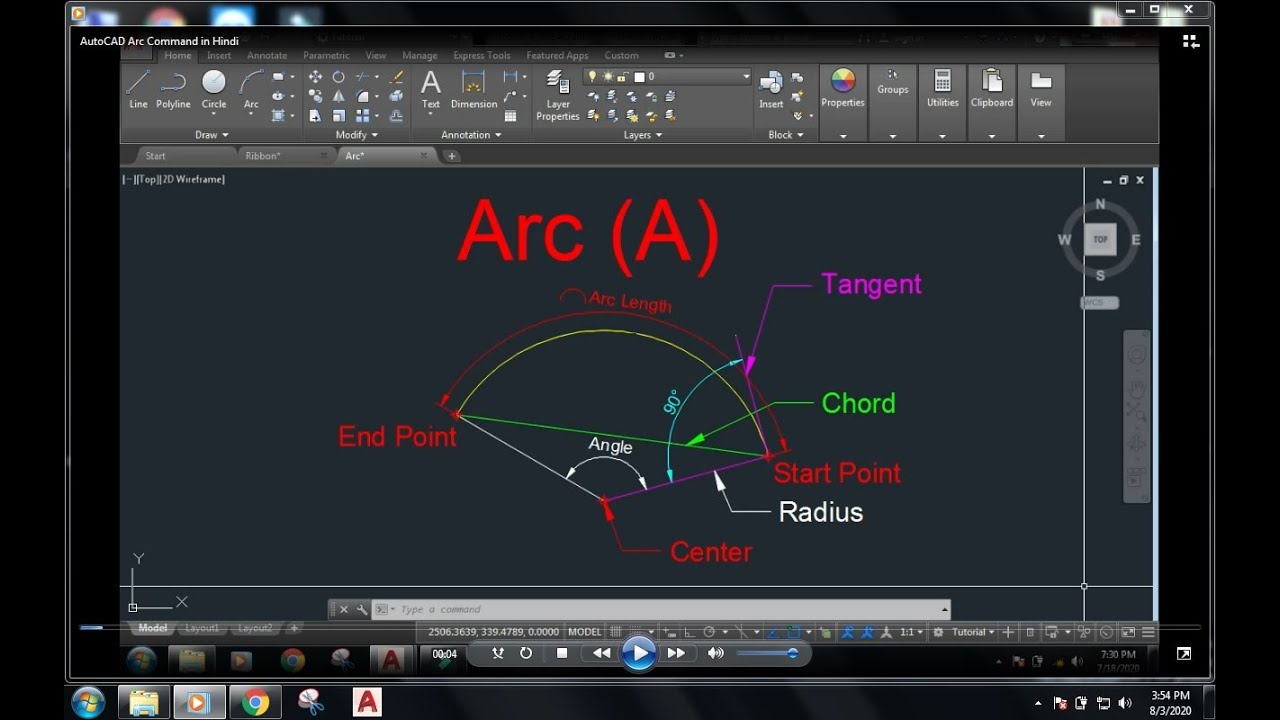Click the Utilities calculator icon
This screenshot has width=1280, height=720.
coord(942,80)
